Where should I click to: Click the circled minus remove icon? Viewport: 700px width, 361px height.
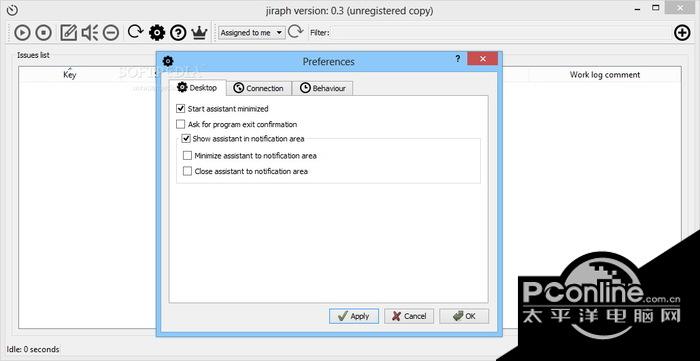(x=111, y=33)
